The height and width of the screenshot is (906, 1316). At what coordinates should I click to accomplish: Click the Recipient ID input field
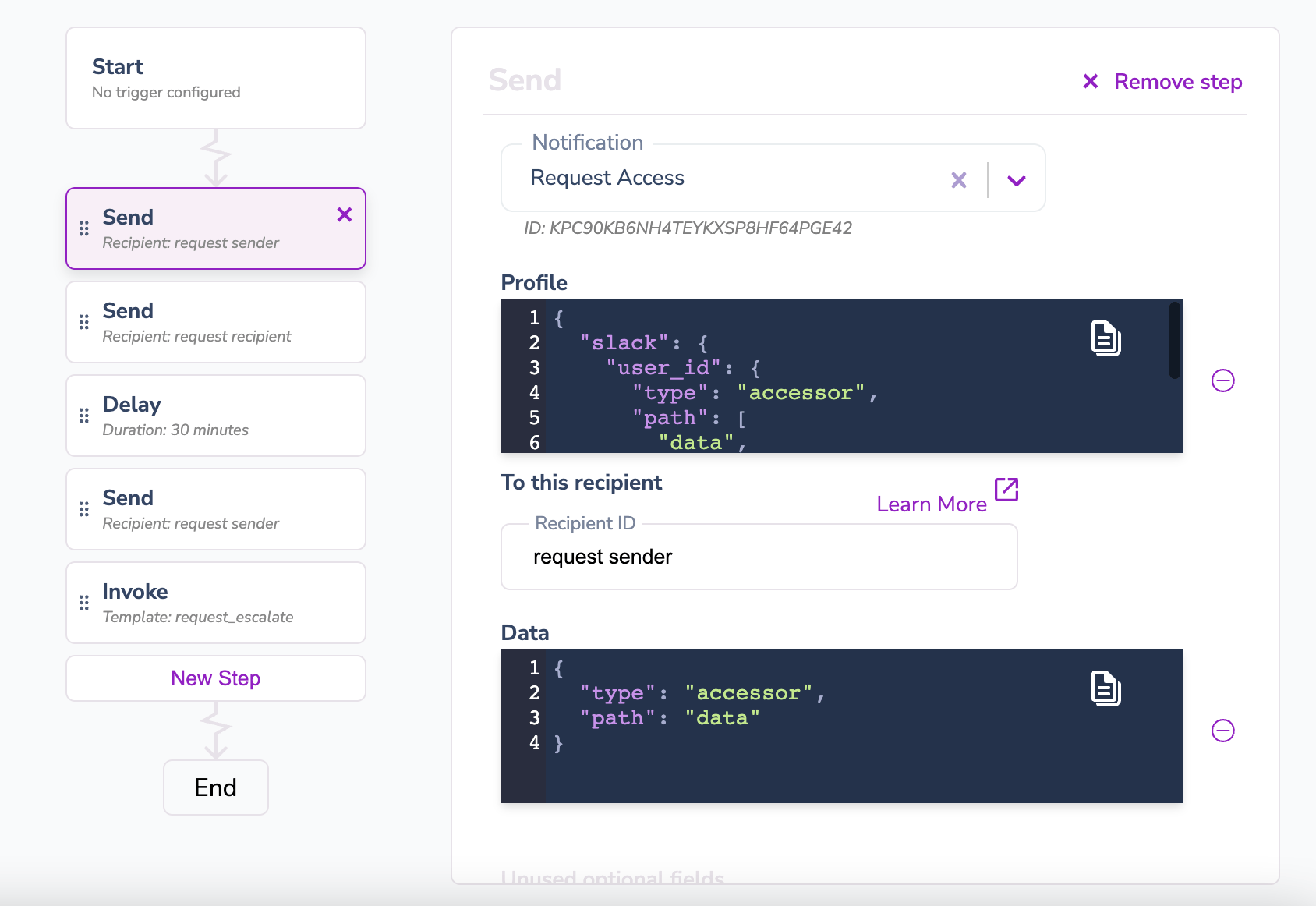coord(759,556)
